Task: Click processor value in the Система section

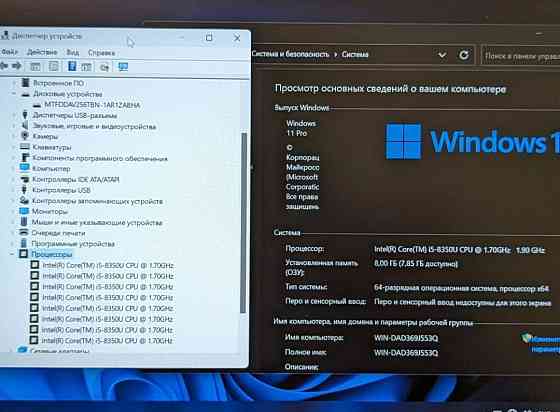Action: (459, 250)
